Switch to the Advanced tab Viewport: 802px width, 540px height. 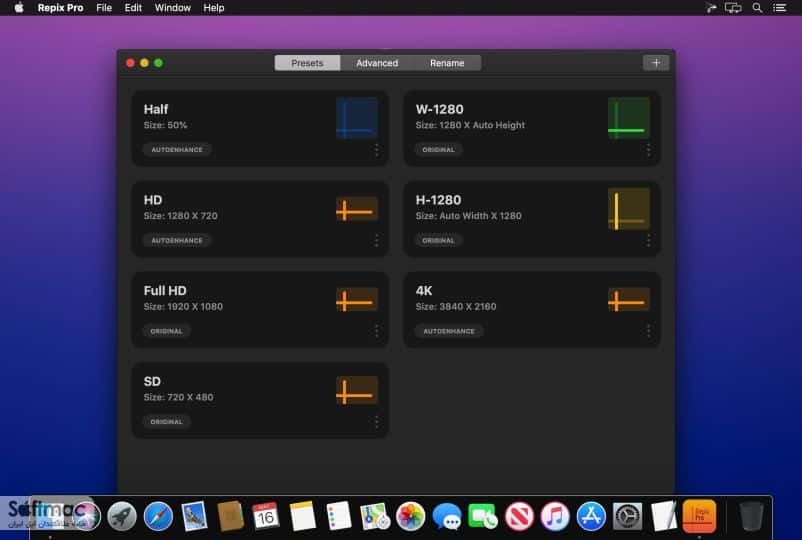click(x=377, y=63)
